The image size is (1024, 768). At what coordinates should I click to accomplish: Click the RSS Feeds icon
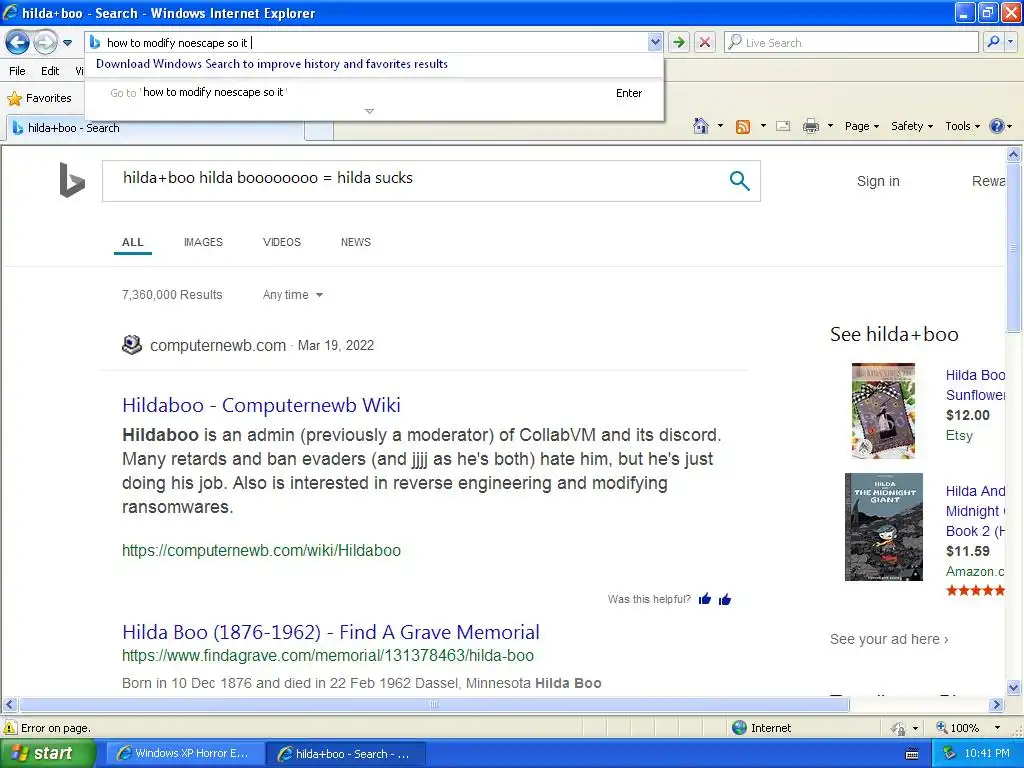coord(743,127)
